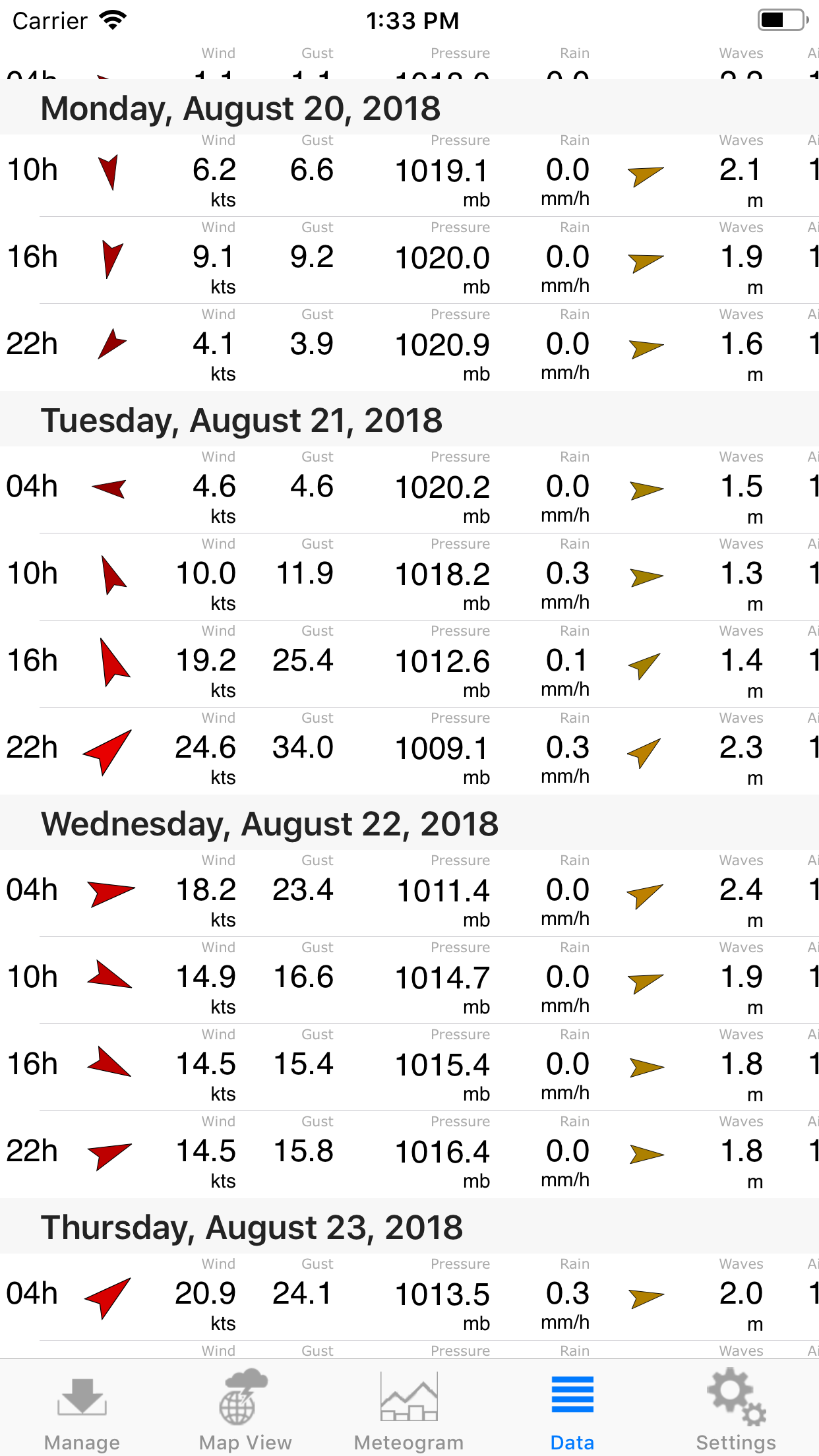
Task: Tap the wind arrow for Monday 10h
Action: (x=109, y=171)
